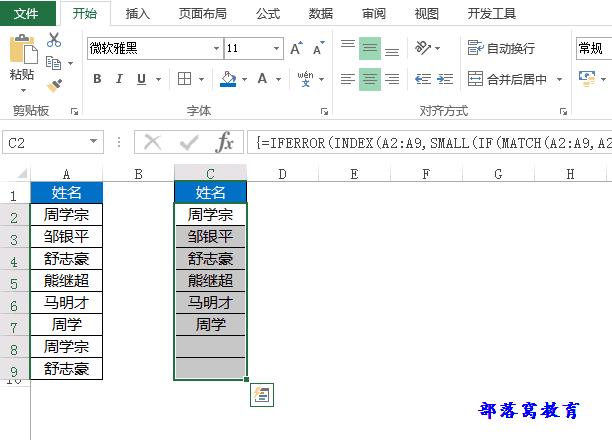
Task: Select column C header
Action: (210, 173)
